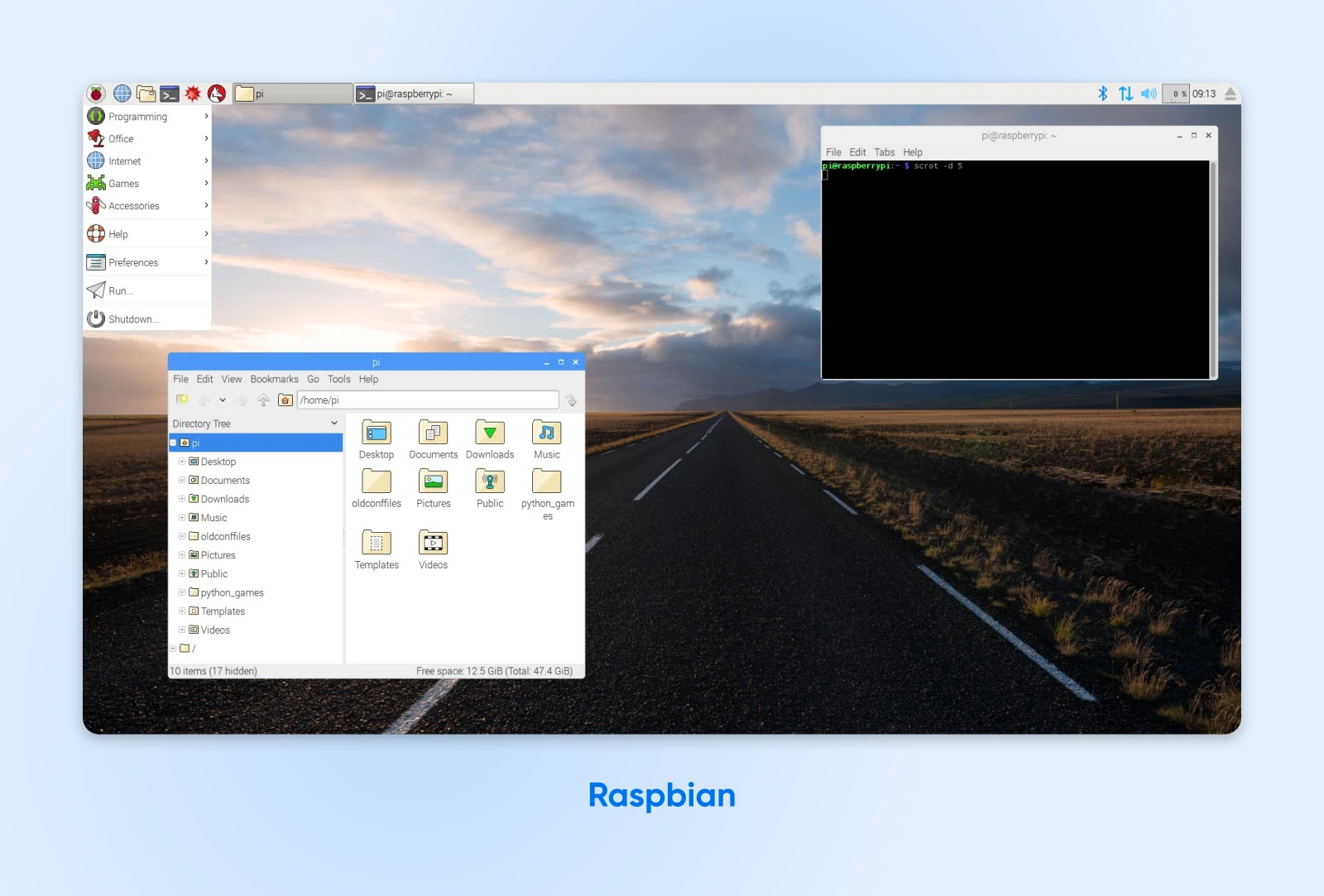
Task: Expand the Downloads node in directory tree
Action: pos(182,499)
